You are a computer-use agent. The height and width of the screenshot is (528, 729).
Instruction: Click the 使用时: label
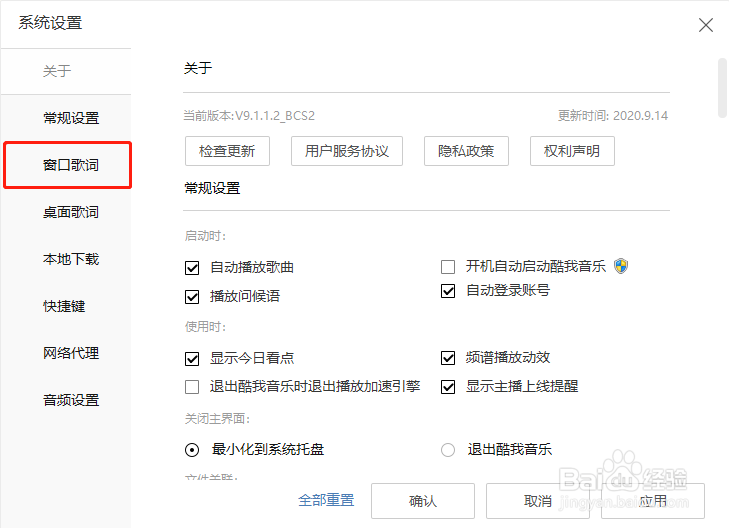205,327
